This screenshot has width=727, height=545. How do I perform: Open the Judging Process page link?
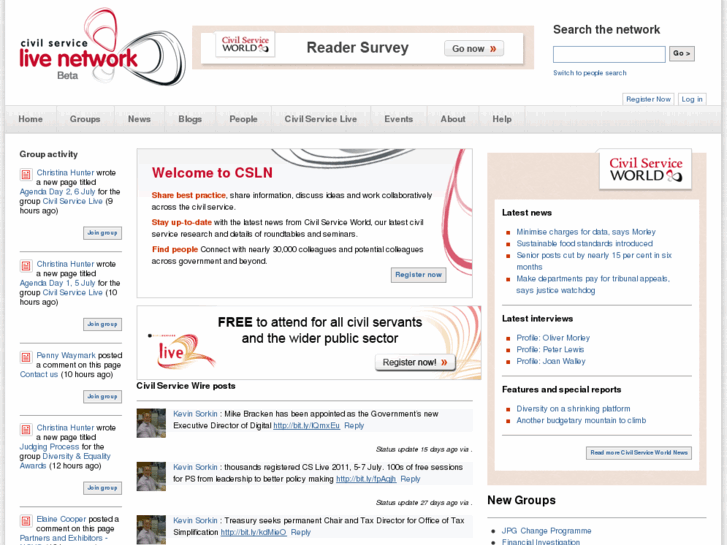49,447
